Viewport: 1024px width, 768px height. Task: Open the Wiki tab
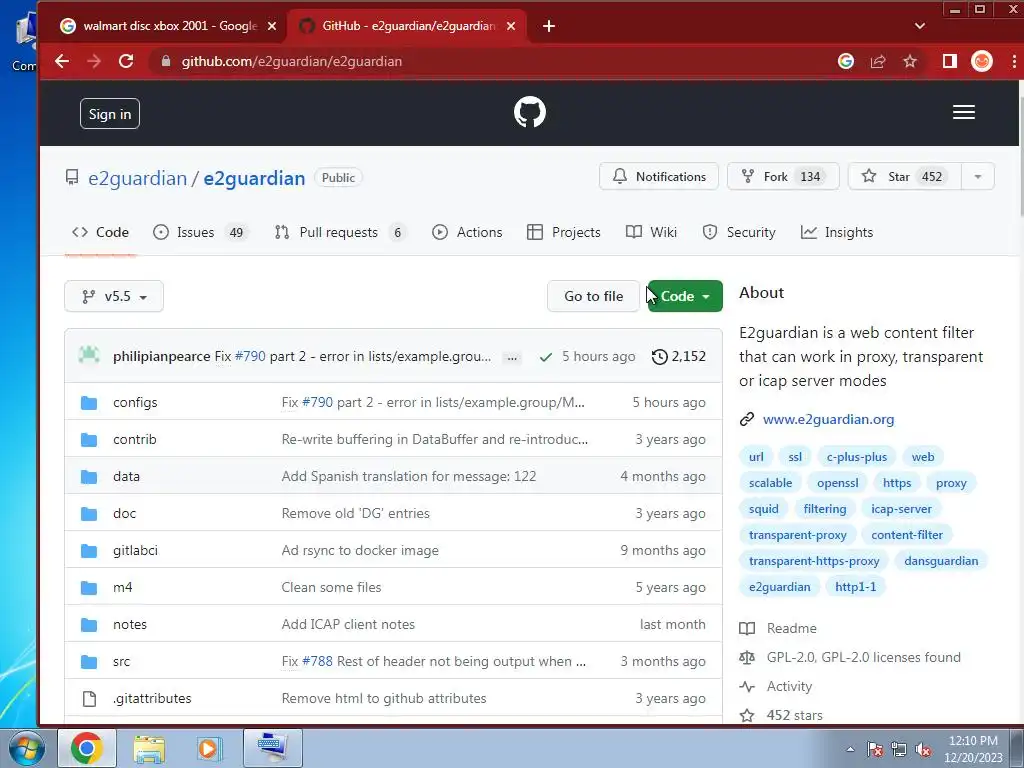[x=651, y=232]
